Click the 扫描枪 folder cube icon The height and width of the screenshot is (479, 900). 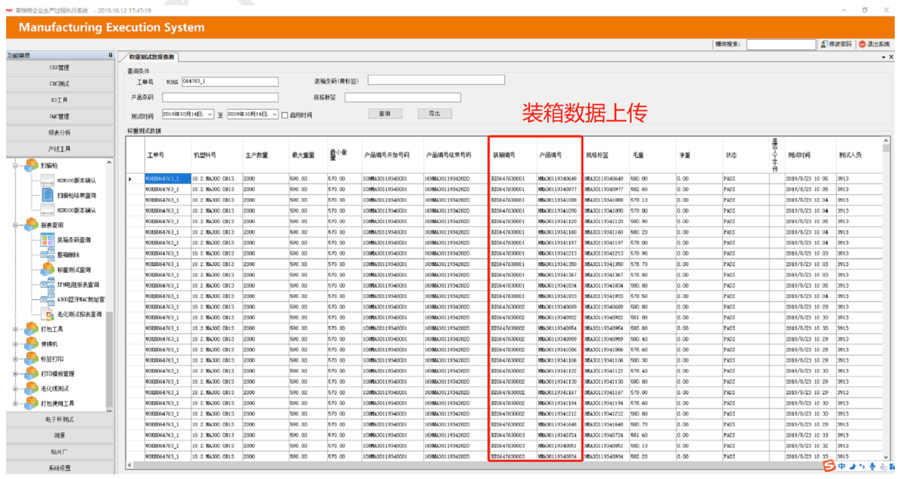coord(31,166)
